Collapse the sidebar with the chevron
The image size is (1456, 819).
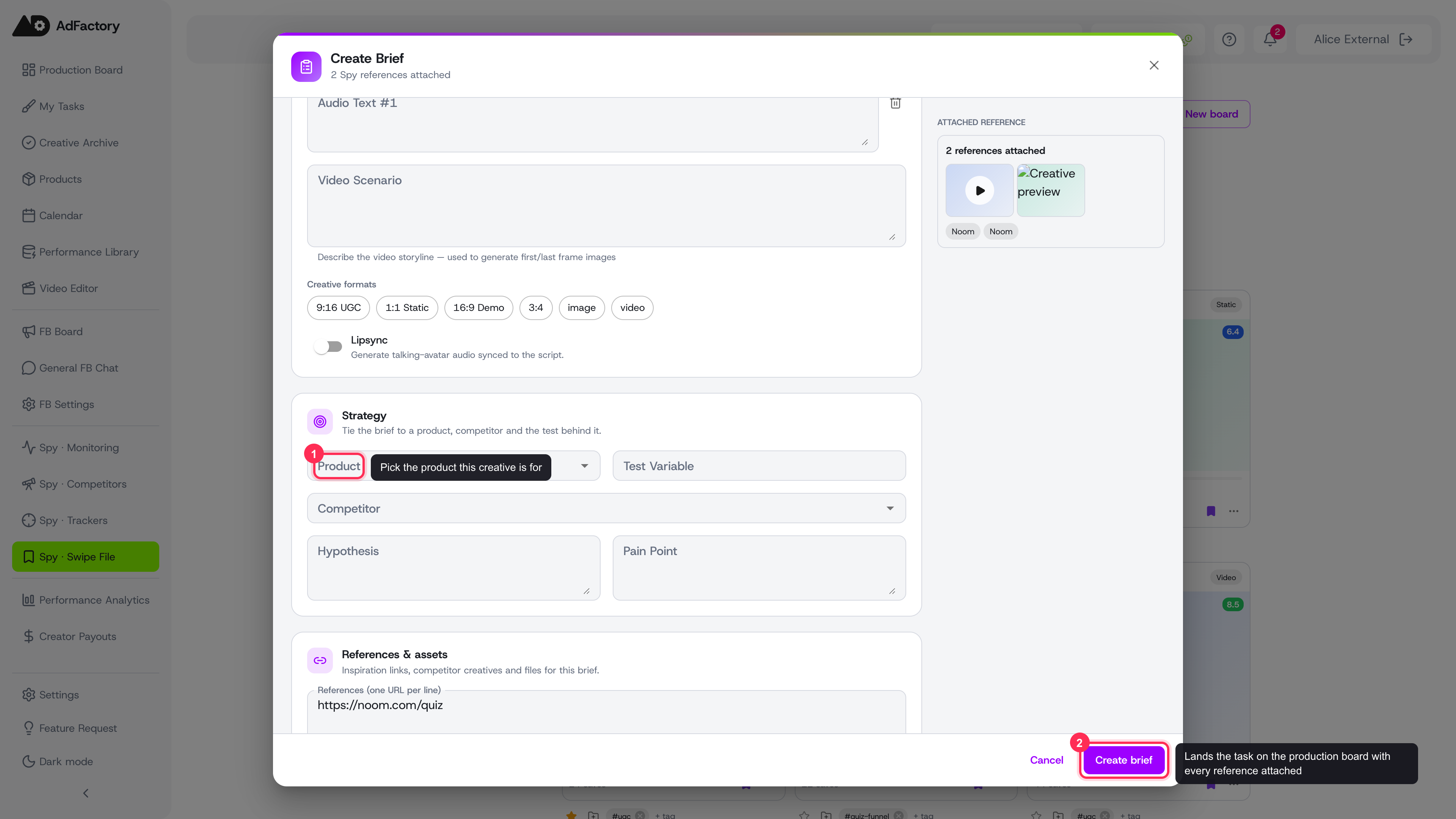click(x=85, y=793)
